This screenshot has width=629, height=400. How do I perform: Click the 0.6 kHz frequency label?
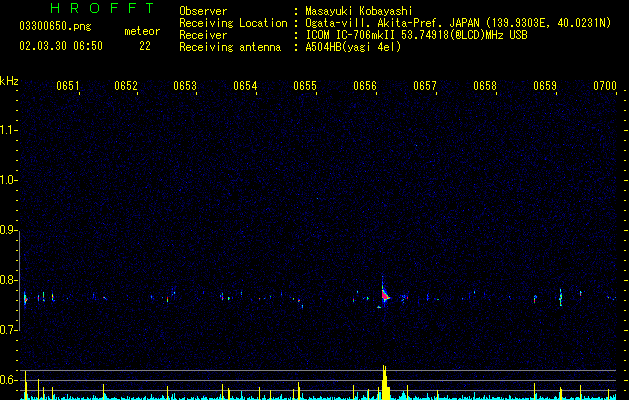(8, 380)
